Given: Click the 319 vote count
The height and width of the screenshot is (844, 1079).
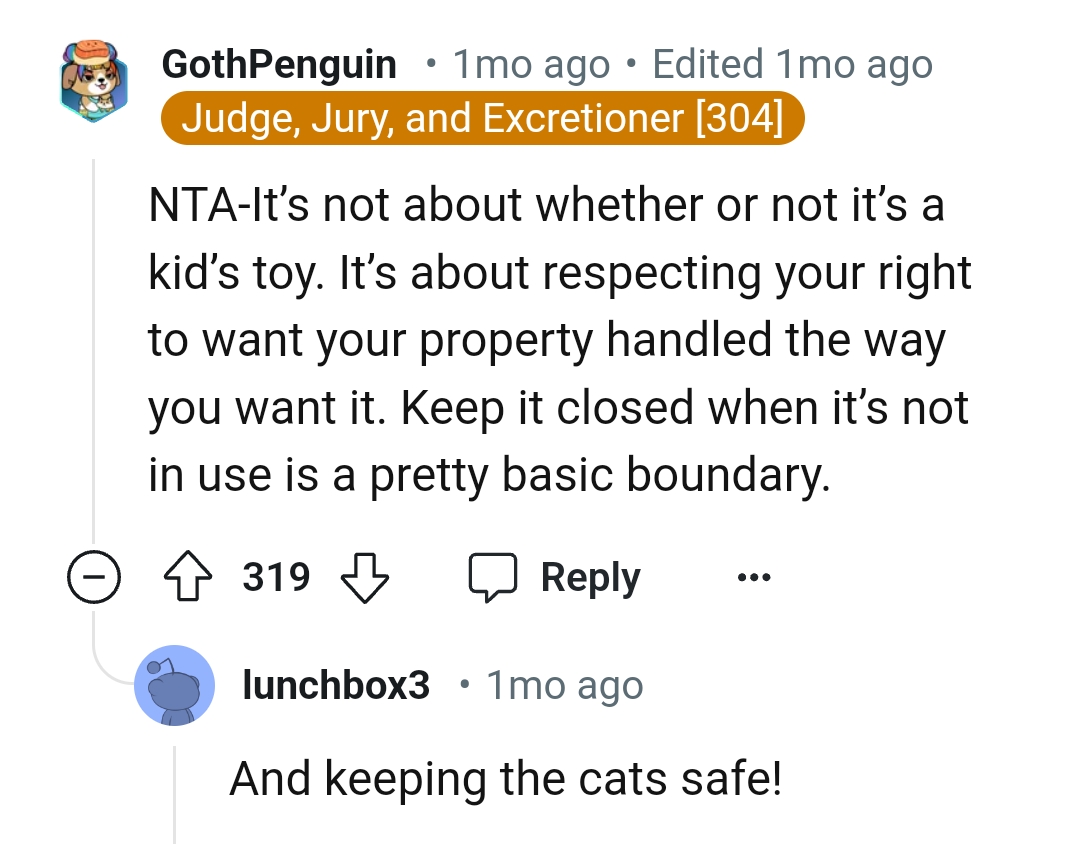Looking at the screenshot, I should click(x=276, y=578).
